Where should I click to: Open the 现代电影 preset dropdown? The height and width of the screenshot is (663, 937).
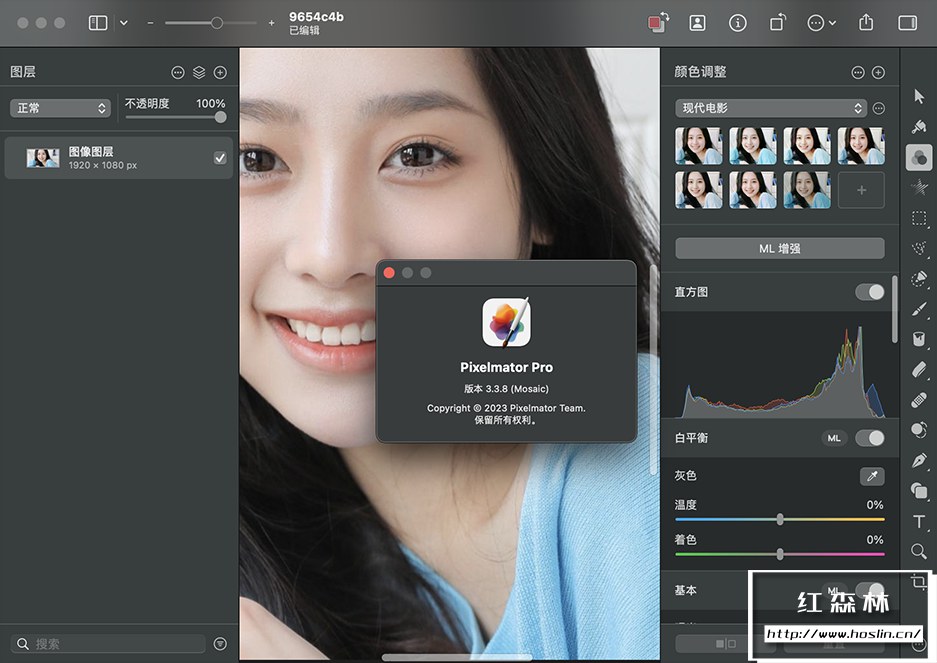pos(770,108)
